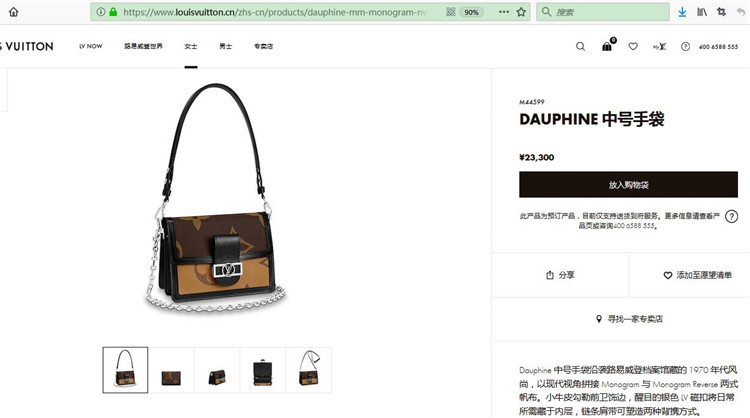750x418 pixels.
Task: Click 寻找一家专卖店 store finder link
Action: point(629,319)
